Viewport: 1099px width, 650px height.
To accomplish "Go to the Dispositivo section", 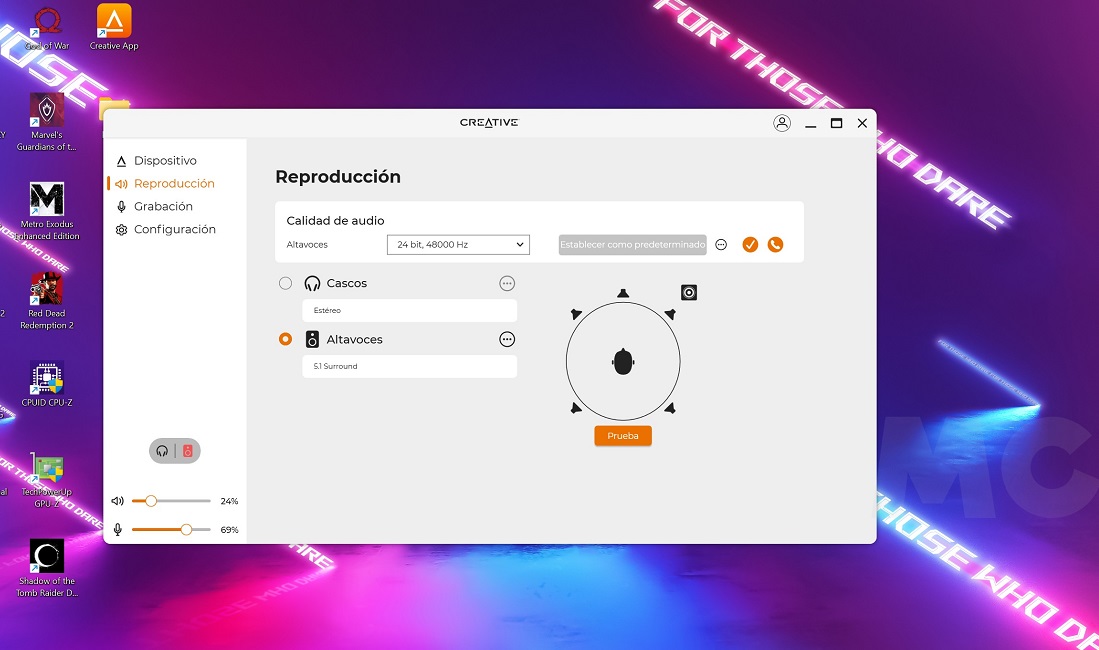I will click(165, 160).
